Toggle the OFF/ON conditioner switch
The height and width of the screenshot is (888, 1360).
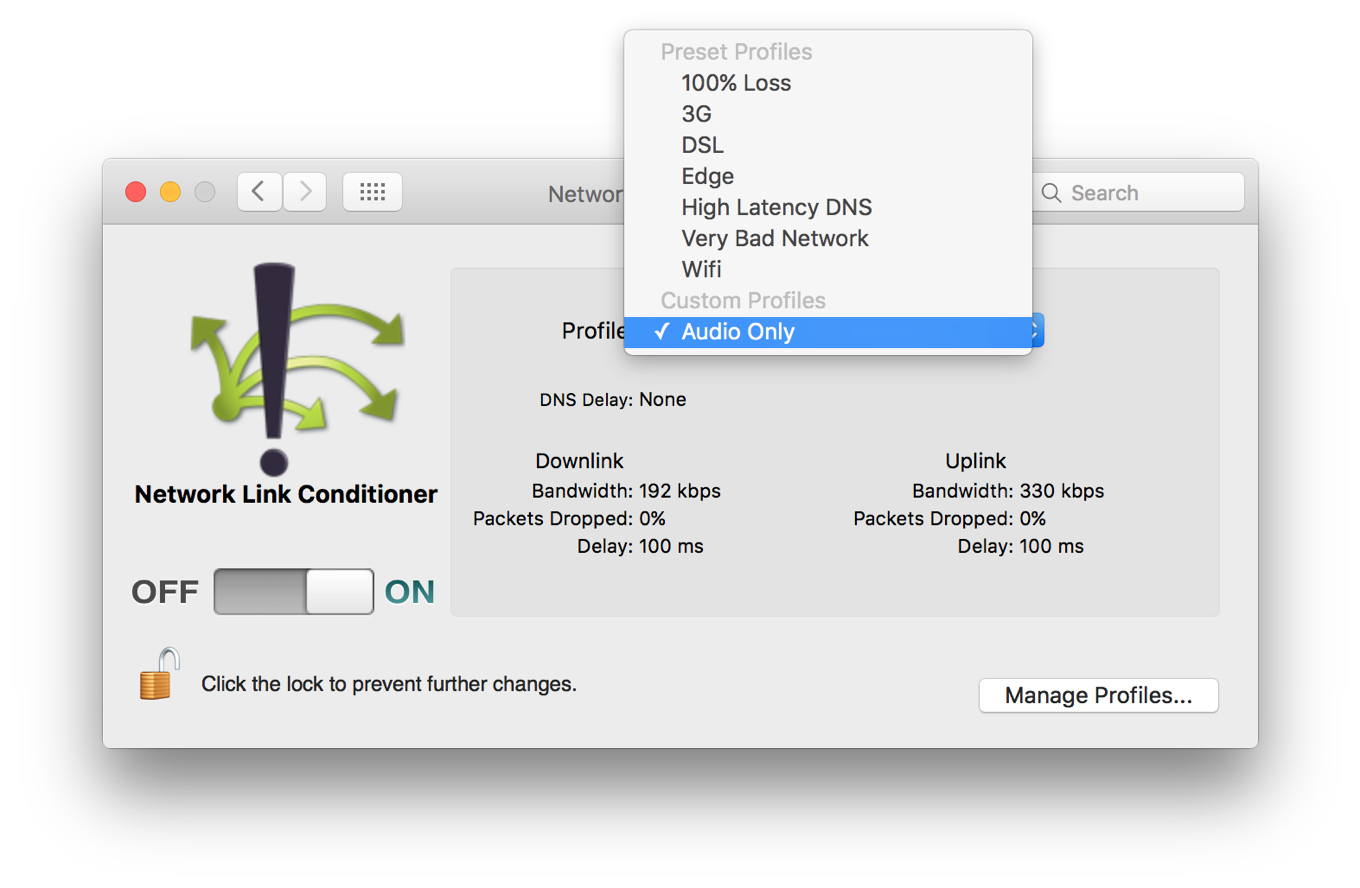click(x=294, y=592)
